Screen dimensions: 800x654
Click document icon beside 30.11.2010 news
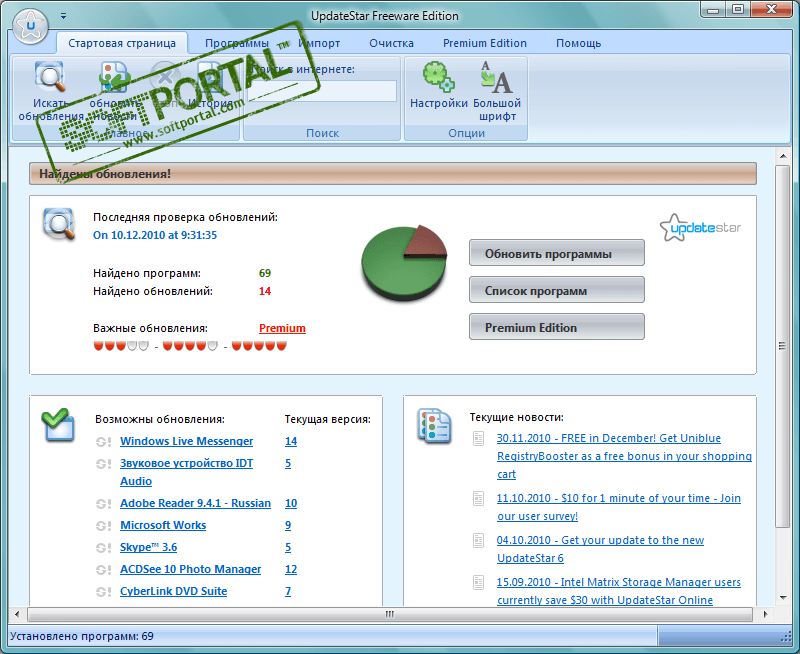point(479,439)
